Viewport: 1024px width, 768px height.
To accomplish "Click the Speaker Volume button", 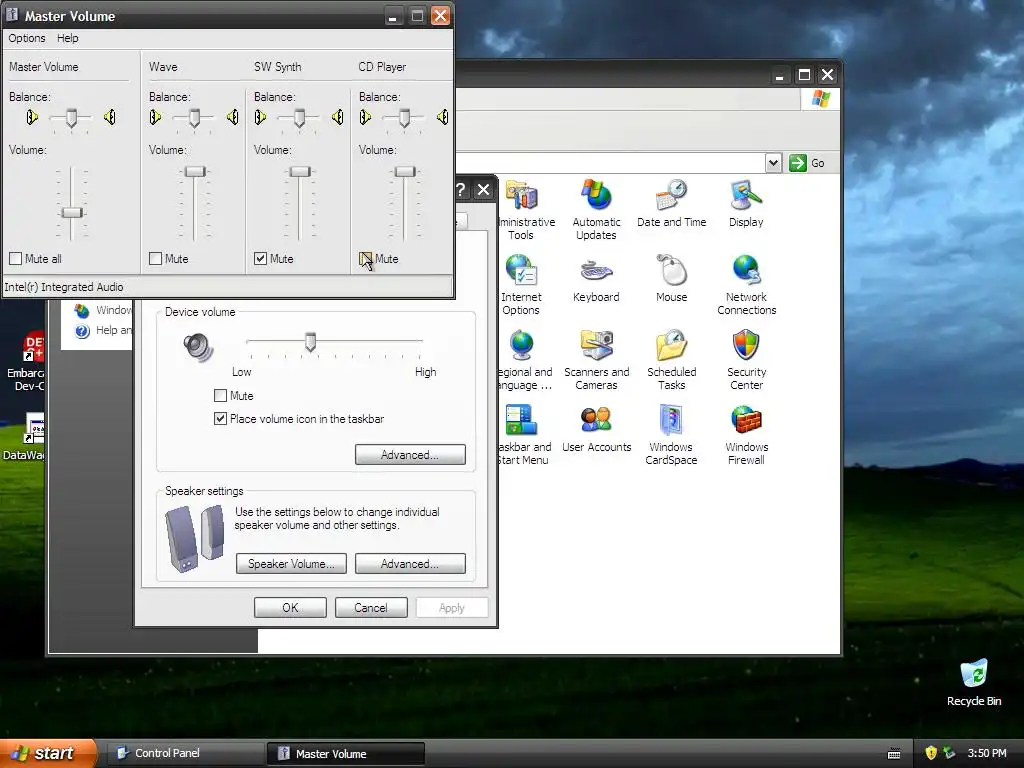I will (x=291, y=564).
